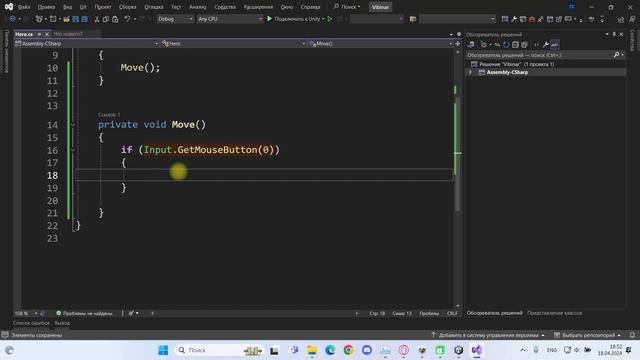This screenshot has height=360, width=640.
Task: Click the split editor plus icon
Action: (x=458, y=43)
